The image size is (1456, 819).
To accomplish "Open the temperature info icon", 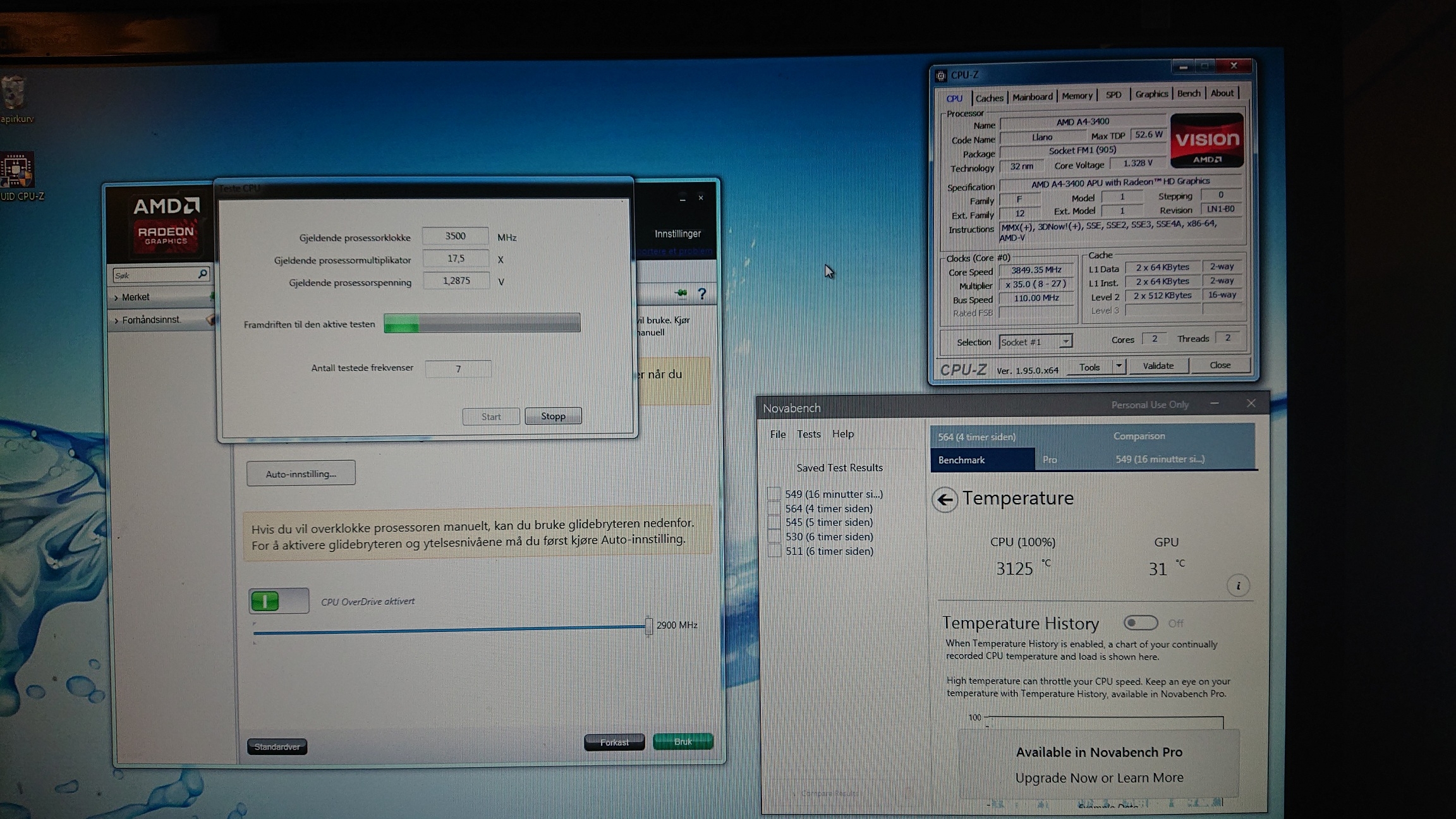I will click(x=1238, y=586).
